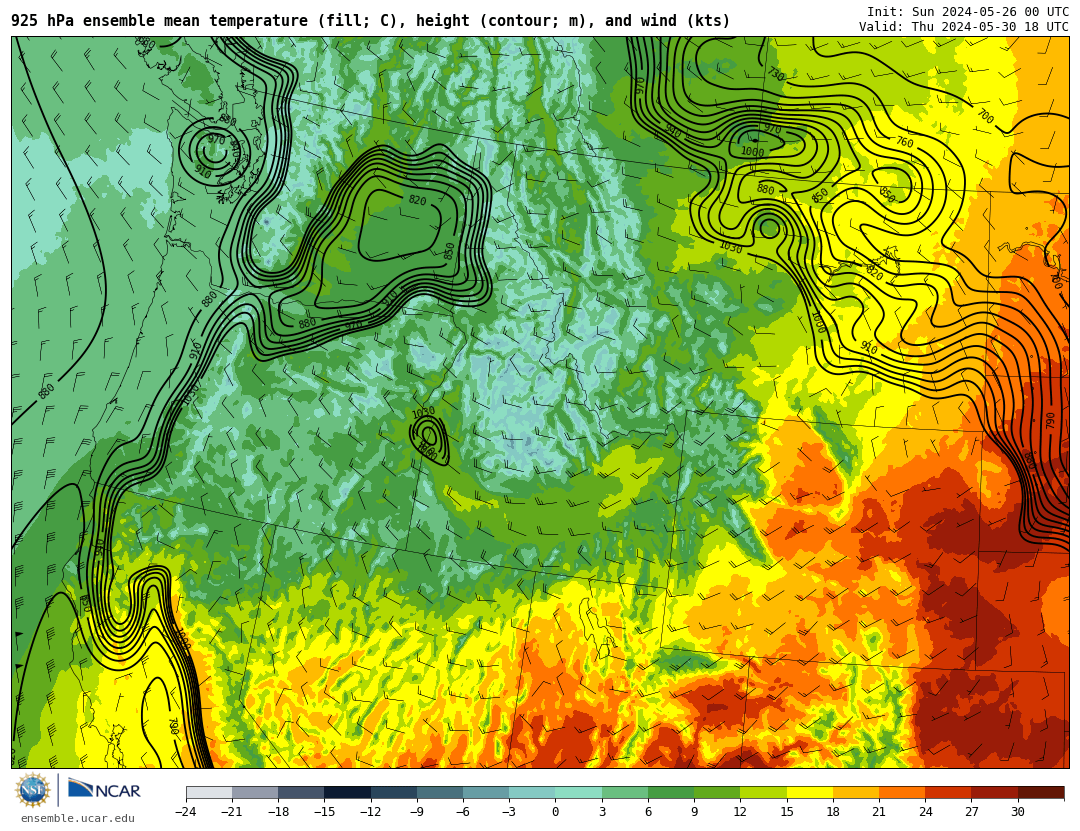
Task: Click the 15 colorbar tick label
Action: tap(787, 812)
